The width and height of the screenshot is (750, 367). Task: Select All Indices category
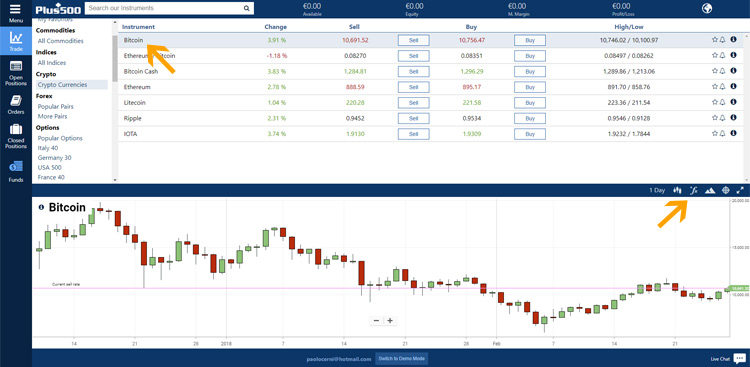point(52,63)
